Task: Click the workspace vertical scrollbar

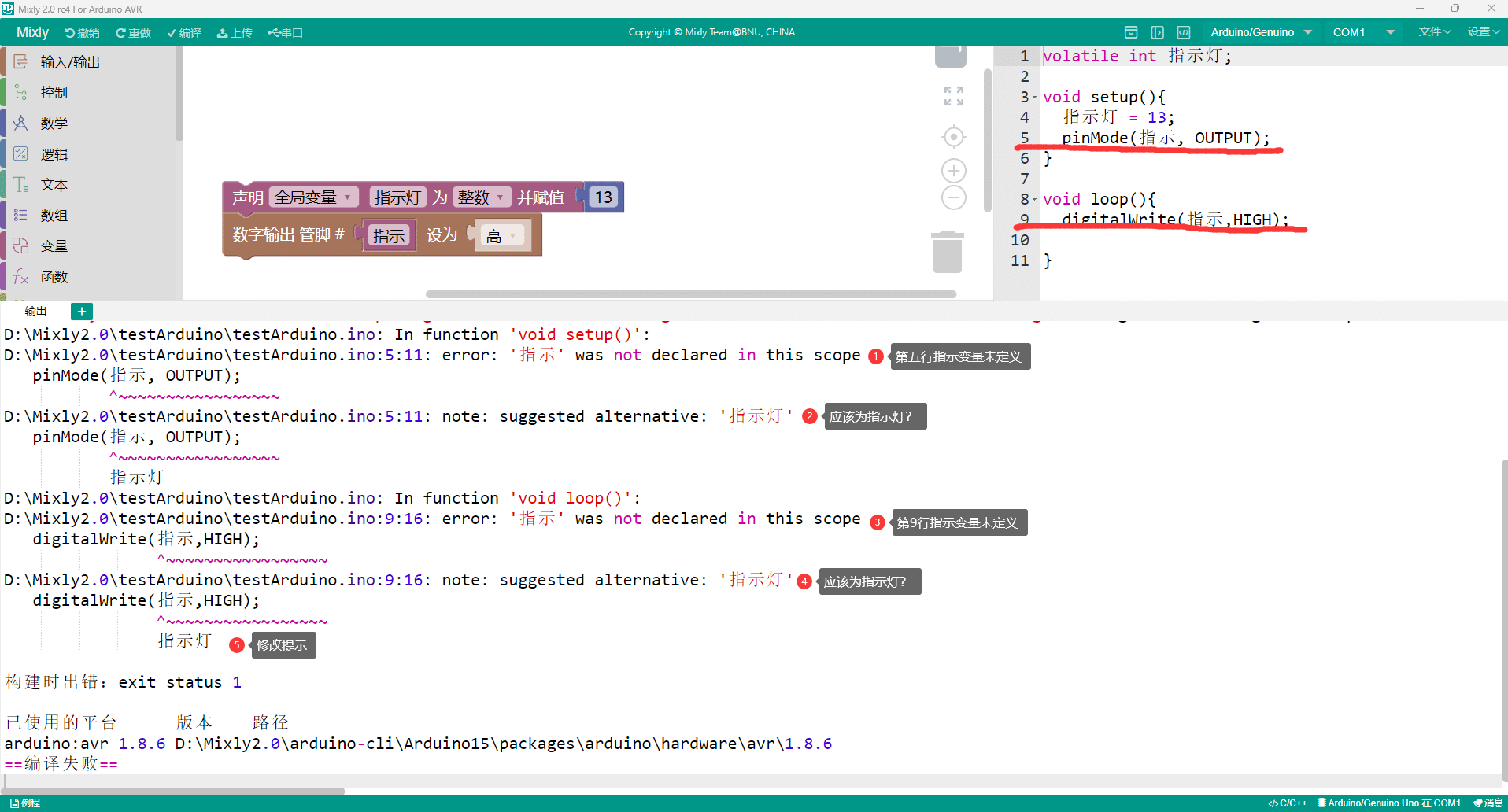Action: click(987, 140)
